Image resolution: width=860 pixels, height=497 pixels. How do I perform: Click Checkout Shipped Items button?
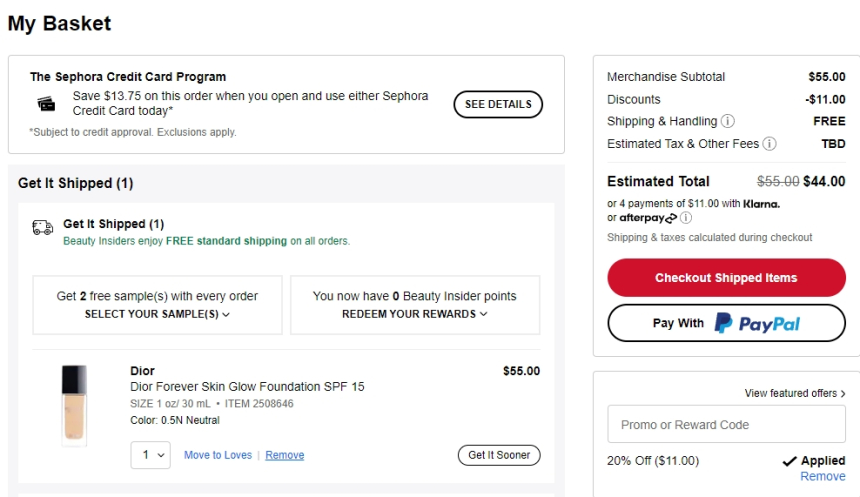(726, 278)
